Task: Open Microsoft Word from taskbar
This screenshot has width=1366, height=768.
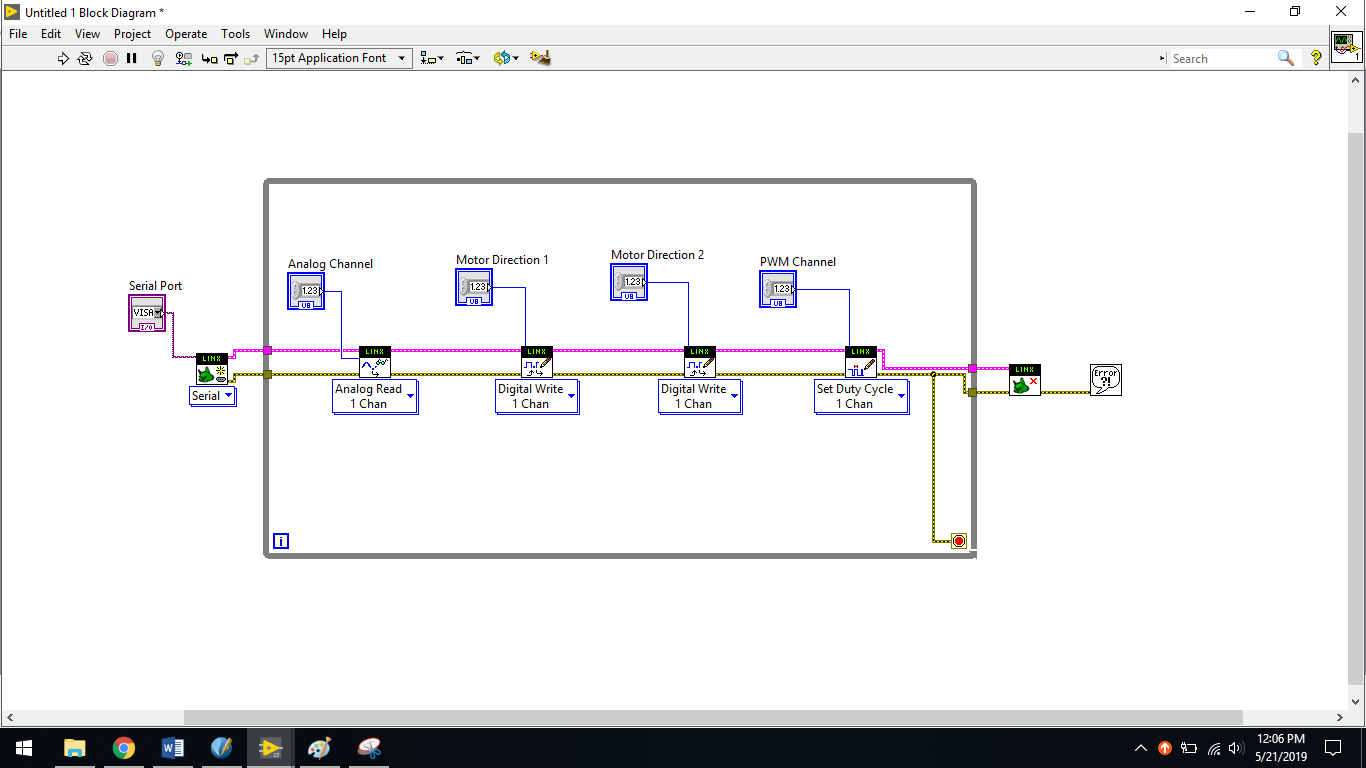Action: 172,748
